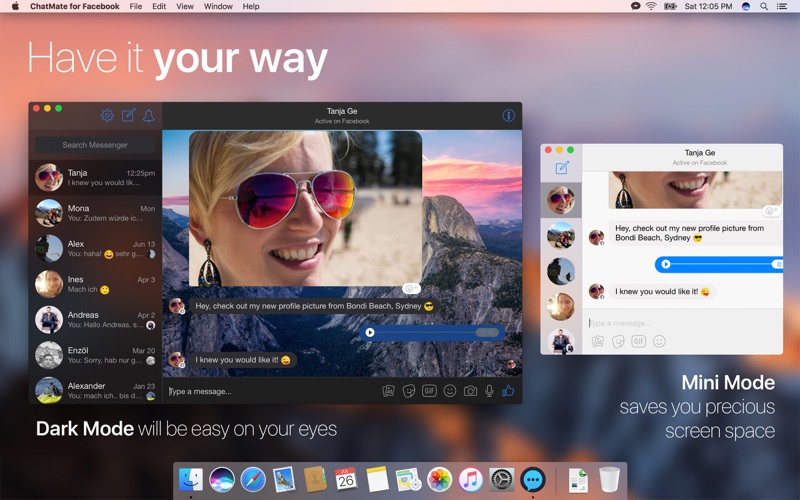Send a thumbs-up like

click(x=508, y=391)
